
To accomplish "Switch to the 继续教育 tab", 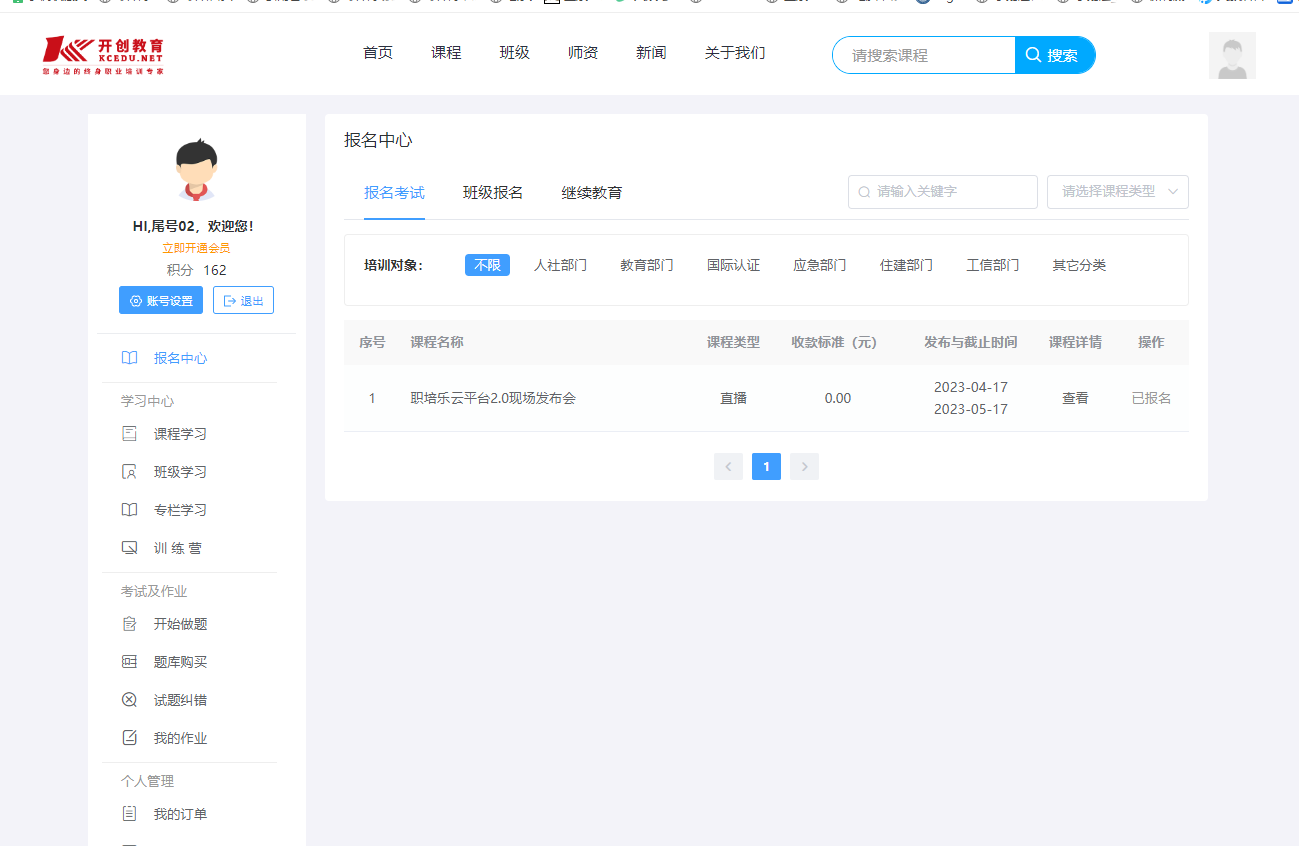I will tap(592, 192).
